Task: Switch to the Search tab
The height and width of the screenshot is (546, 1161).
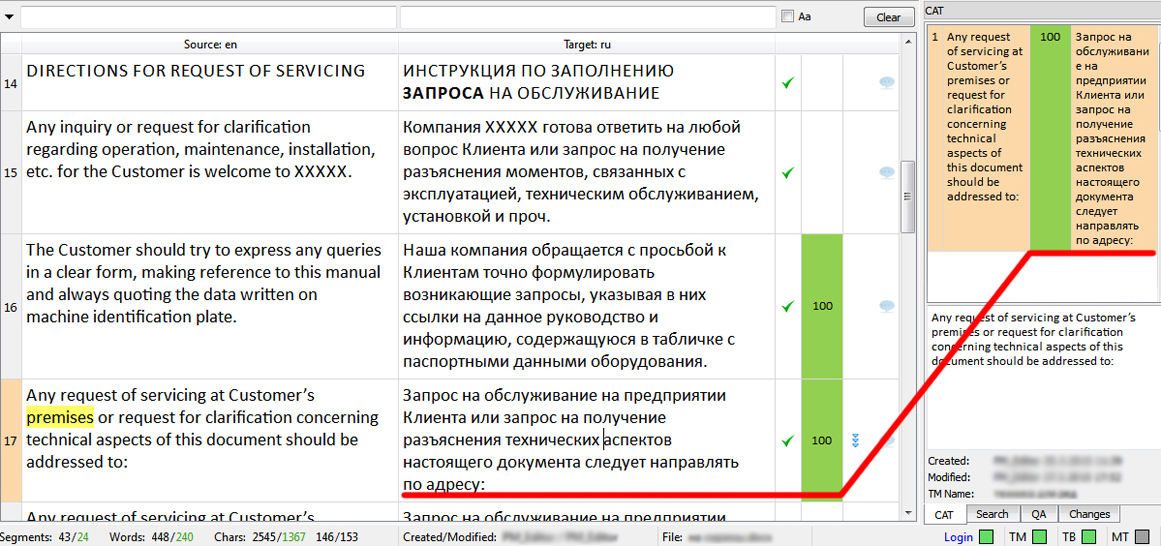Action: click(x=992, y=514)
